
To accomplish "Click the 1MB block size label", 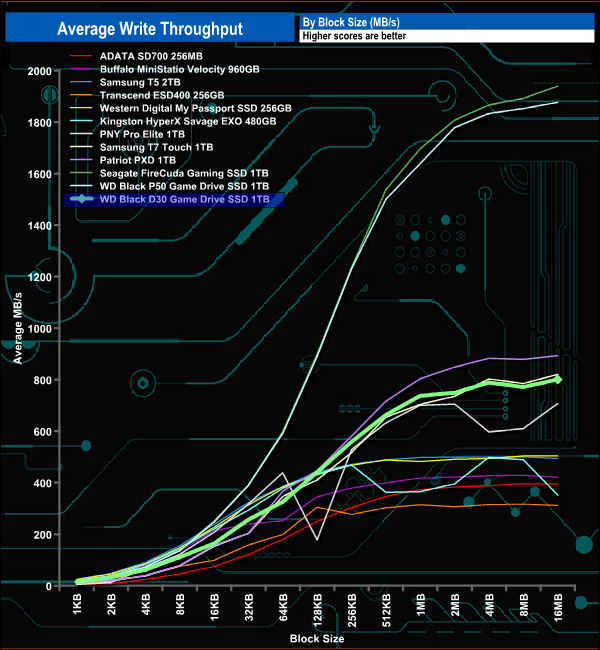I will [421, 605].
